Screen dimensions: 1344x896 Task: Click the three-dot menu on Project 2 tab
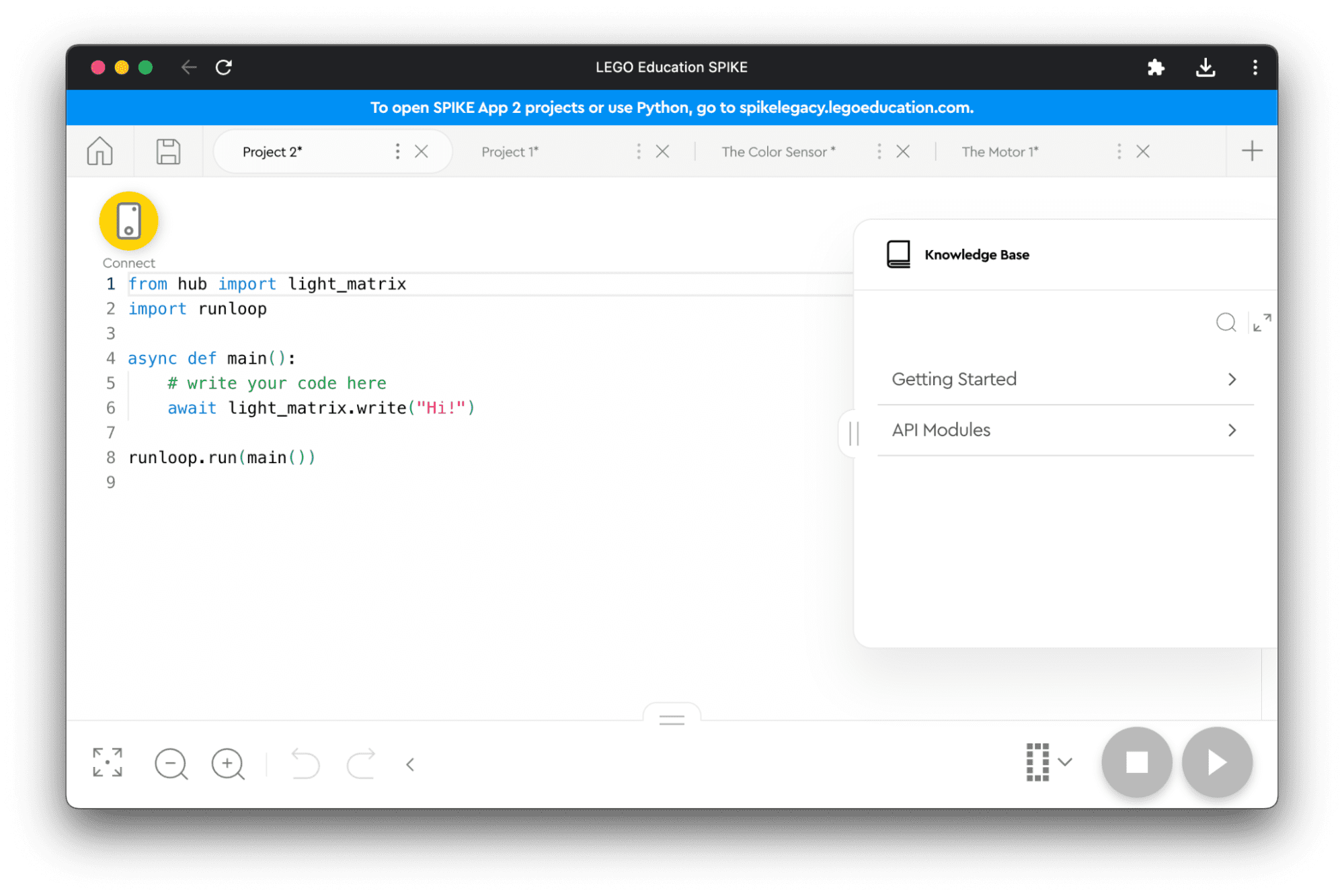[396, 152]
